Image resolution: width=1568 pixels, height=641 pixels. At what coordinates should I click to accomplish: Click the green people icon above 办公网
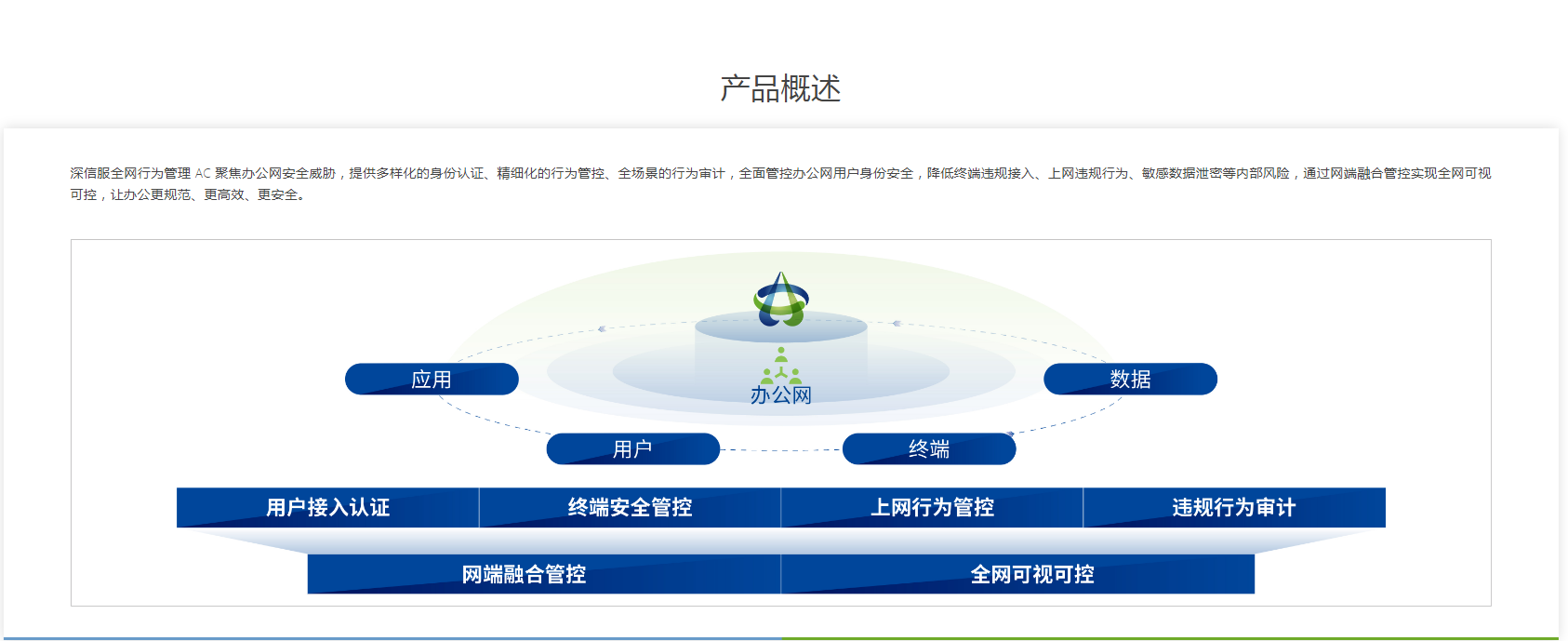pos(781,366)
